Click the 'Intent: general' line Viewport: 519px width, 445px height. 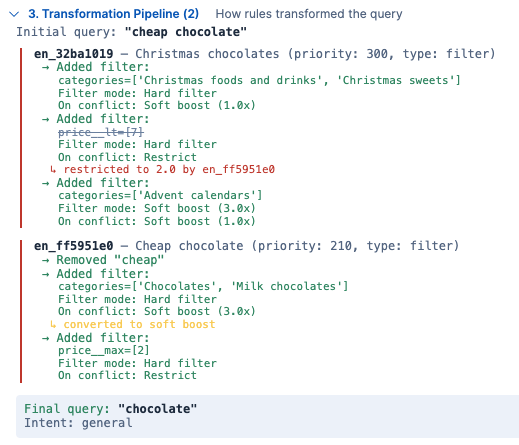(x=78, y=423)
